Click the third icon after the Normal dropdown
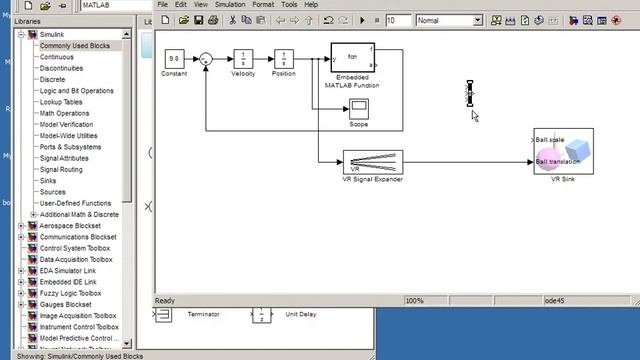Viewport: 640px width, 360px height. [525, 20]
